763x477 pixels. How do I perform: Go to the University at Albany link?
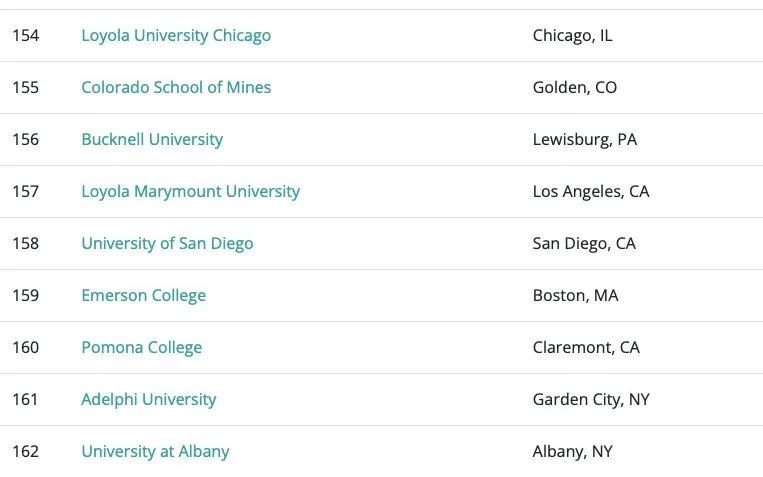coord(155,452)
